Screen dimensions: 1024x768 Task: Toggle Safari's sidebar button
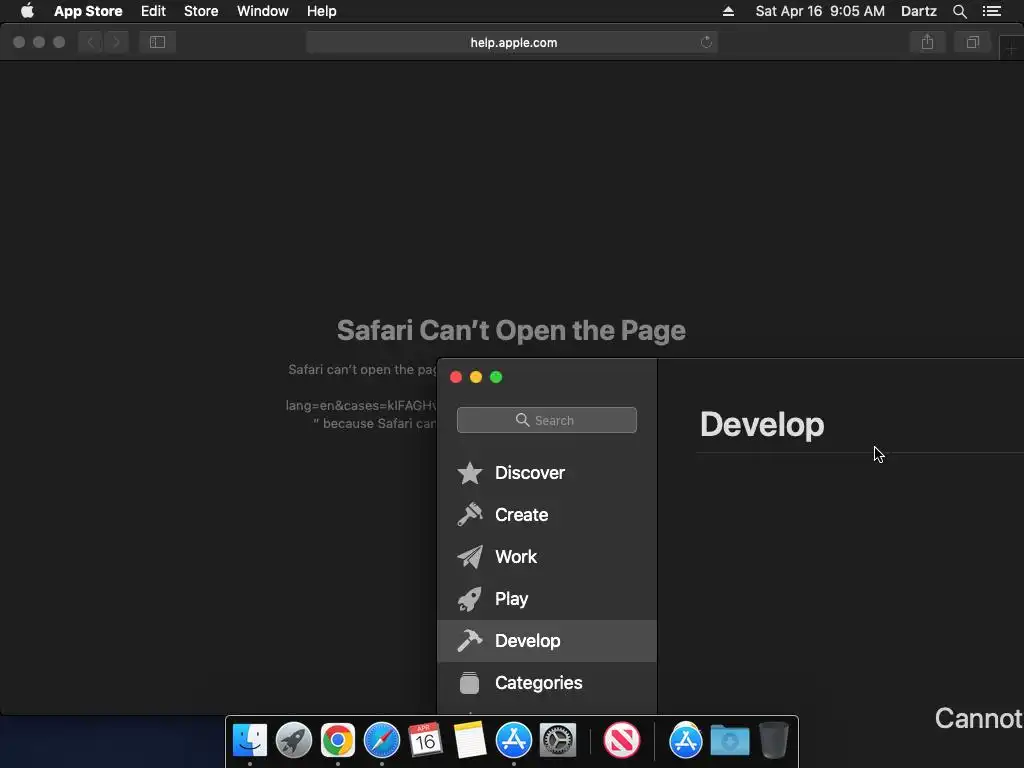coord(157,42)
